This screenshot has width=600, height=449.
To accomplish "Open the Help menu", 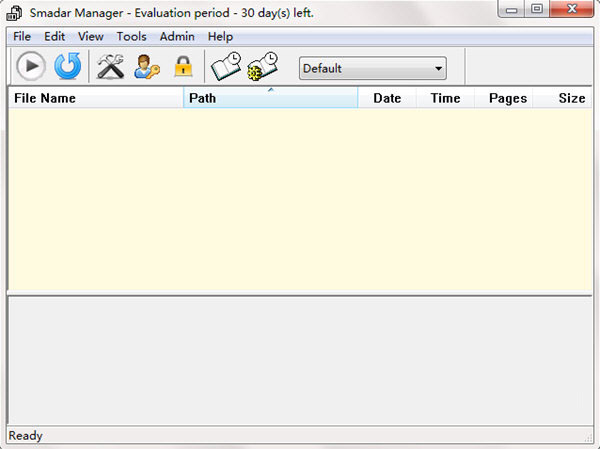I will click(220, 36).
